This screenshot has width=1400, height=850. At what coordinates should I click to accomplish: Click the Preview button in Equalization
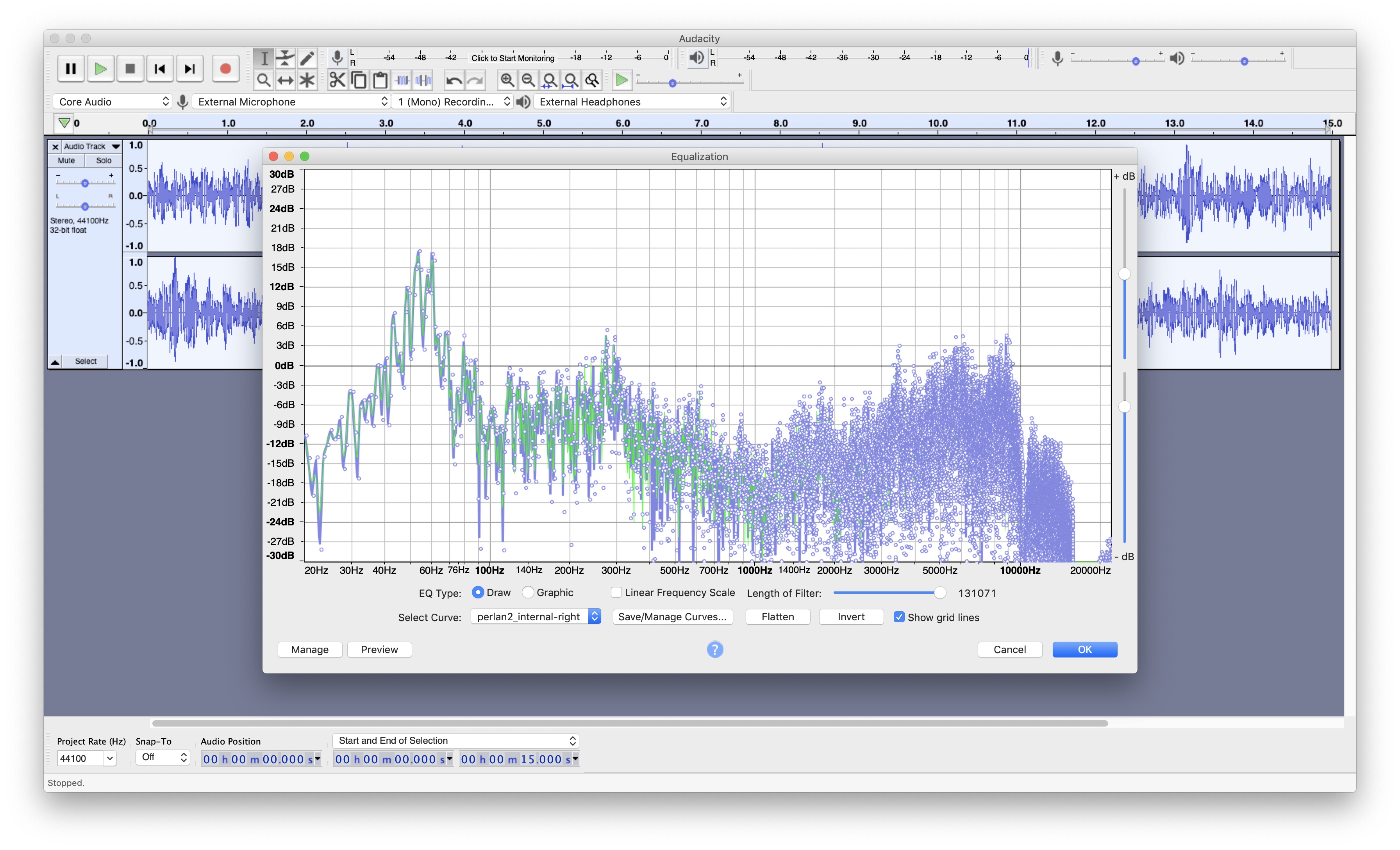coord(379,650)
